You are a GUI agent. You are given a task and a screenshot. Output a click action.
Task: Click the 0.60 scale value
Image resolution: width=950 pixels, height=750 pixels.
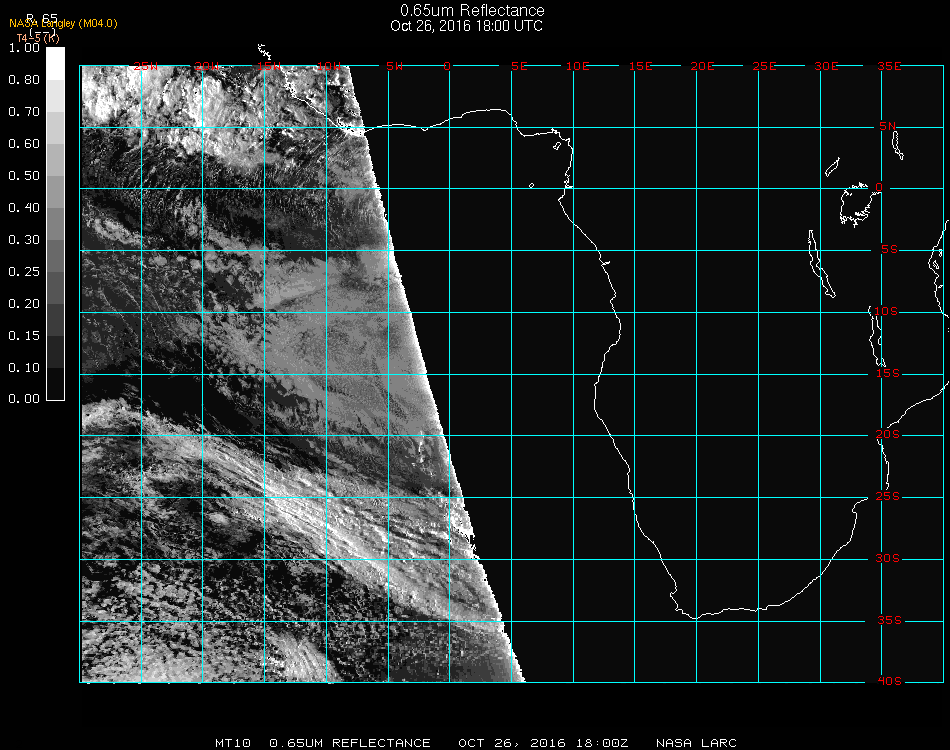[x=24, y=144]
